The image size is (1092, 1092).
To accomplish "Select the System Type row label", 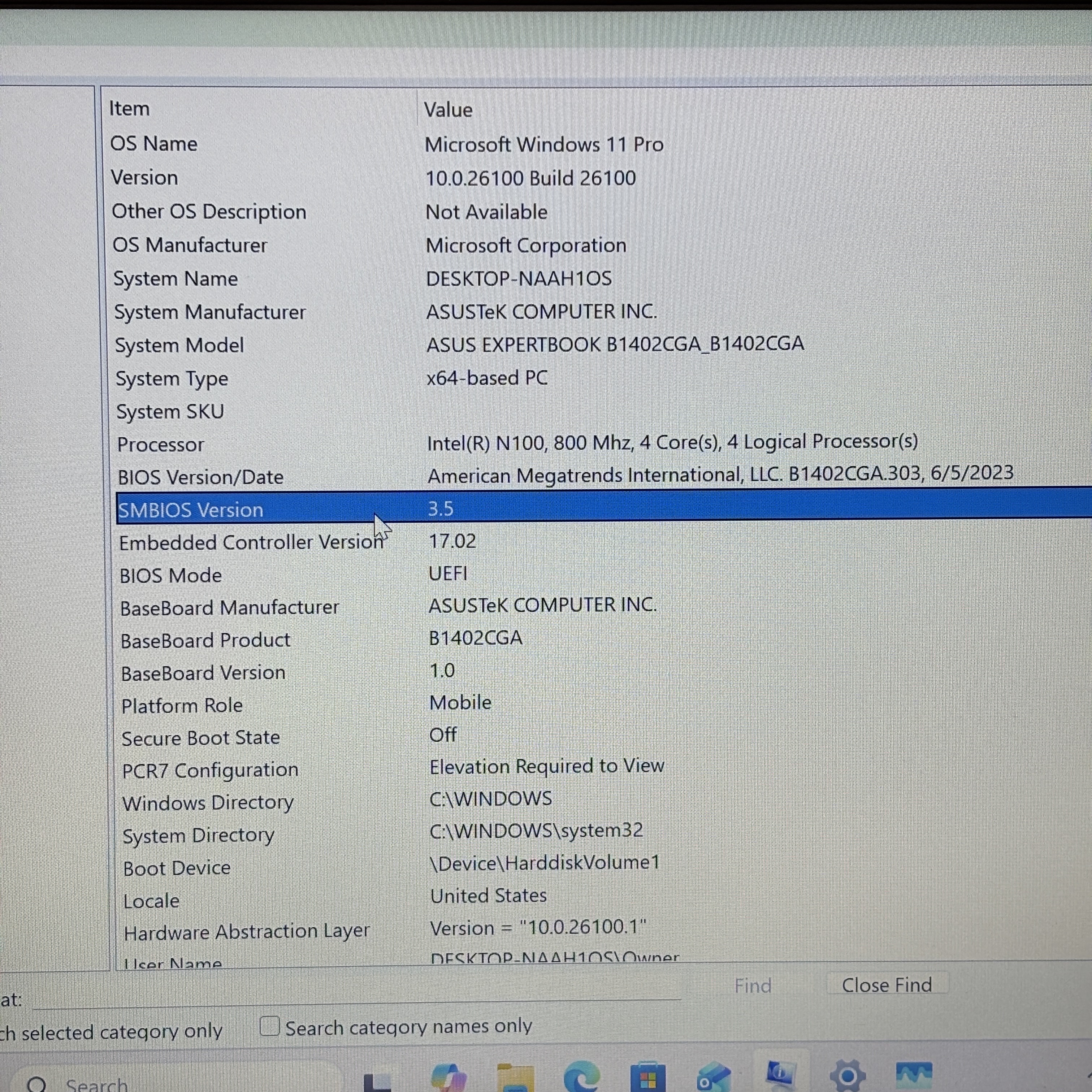I will coord(172,379).
